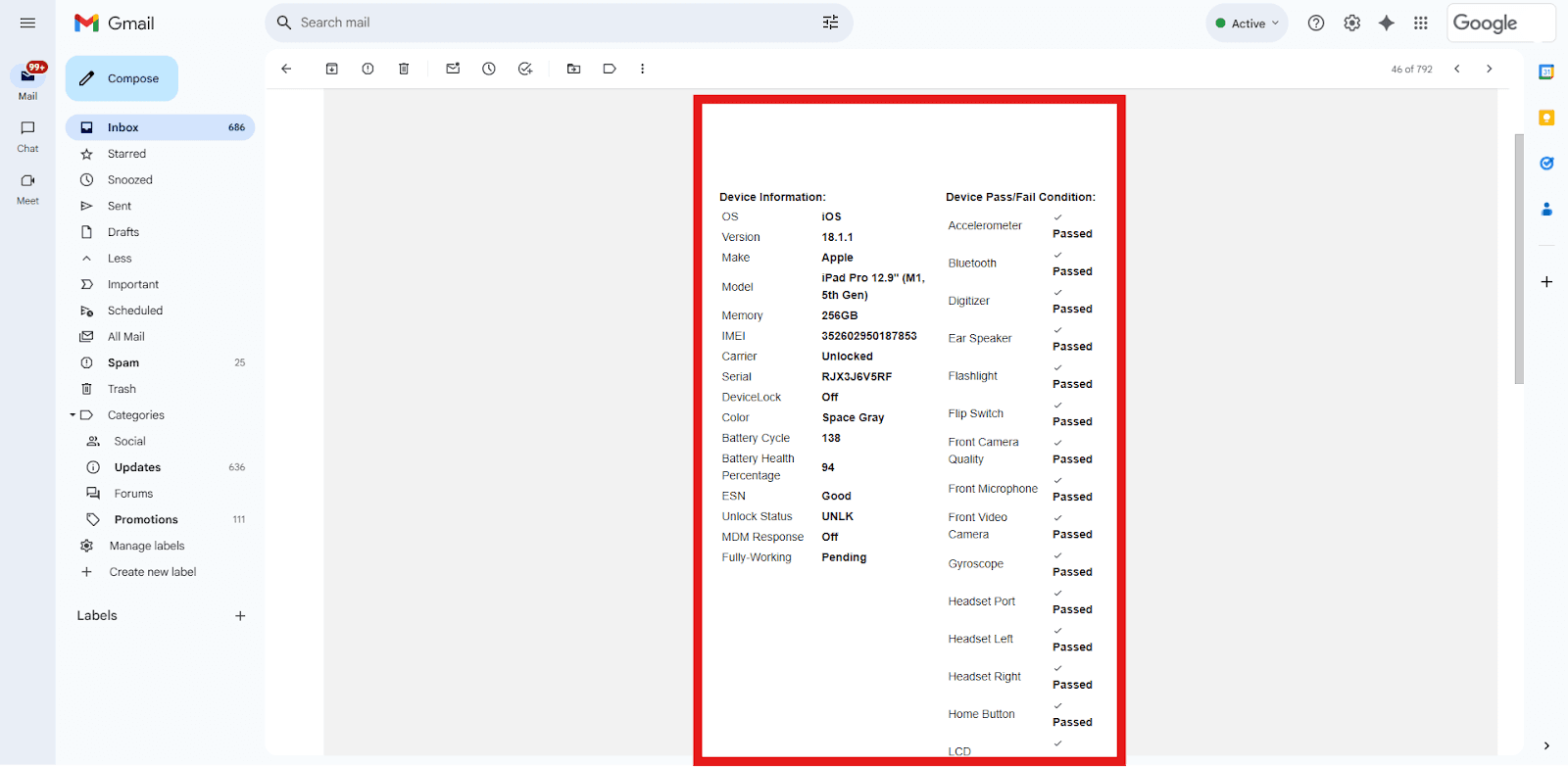Image resolution: width=1568 pixels, height=767 pixels.
Task: Open the main menu hamburger icon
Action: [x=27, y=23]
